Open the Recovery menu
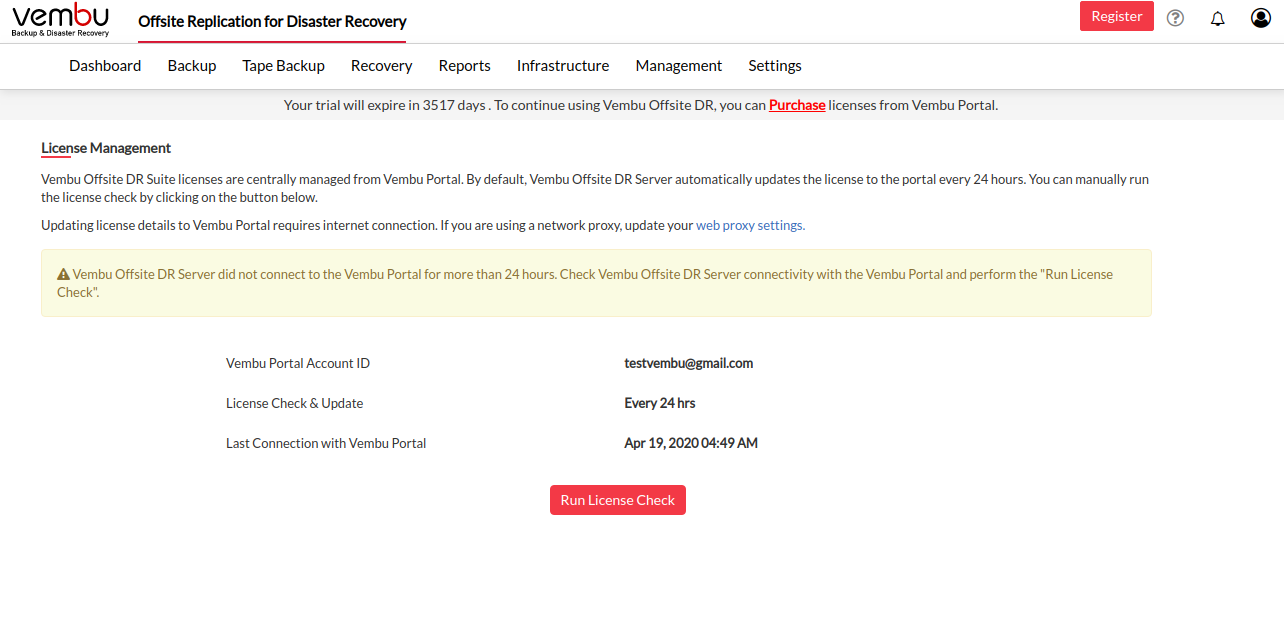This screenshot has width=1284, height=637. [x=381, y=66]
